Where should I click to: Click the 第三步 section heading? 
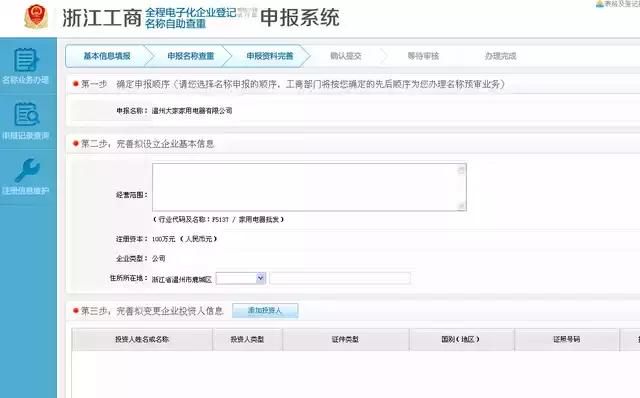point(152,311)
